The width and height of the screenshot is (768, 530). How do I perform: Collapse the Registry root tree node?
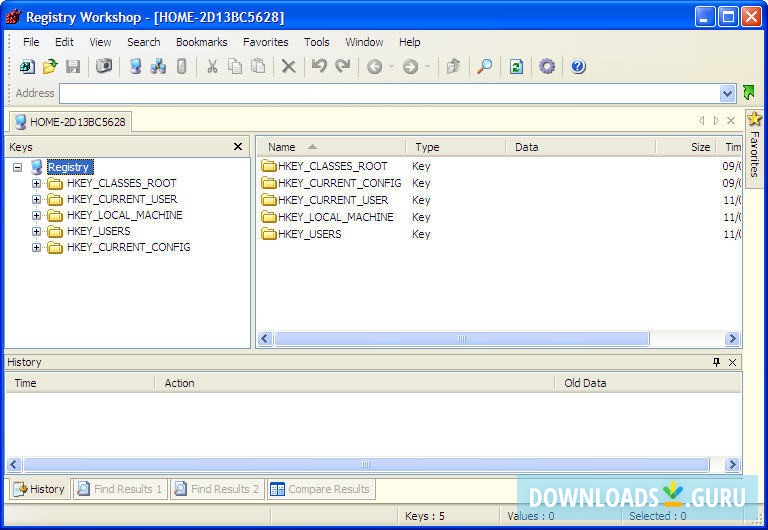click(x=18, y=168)
